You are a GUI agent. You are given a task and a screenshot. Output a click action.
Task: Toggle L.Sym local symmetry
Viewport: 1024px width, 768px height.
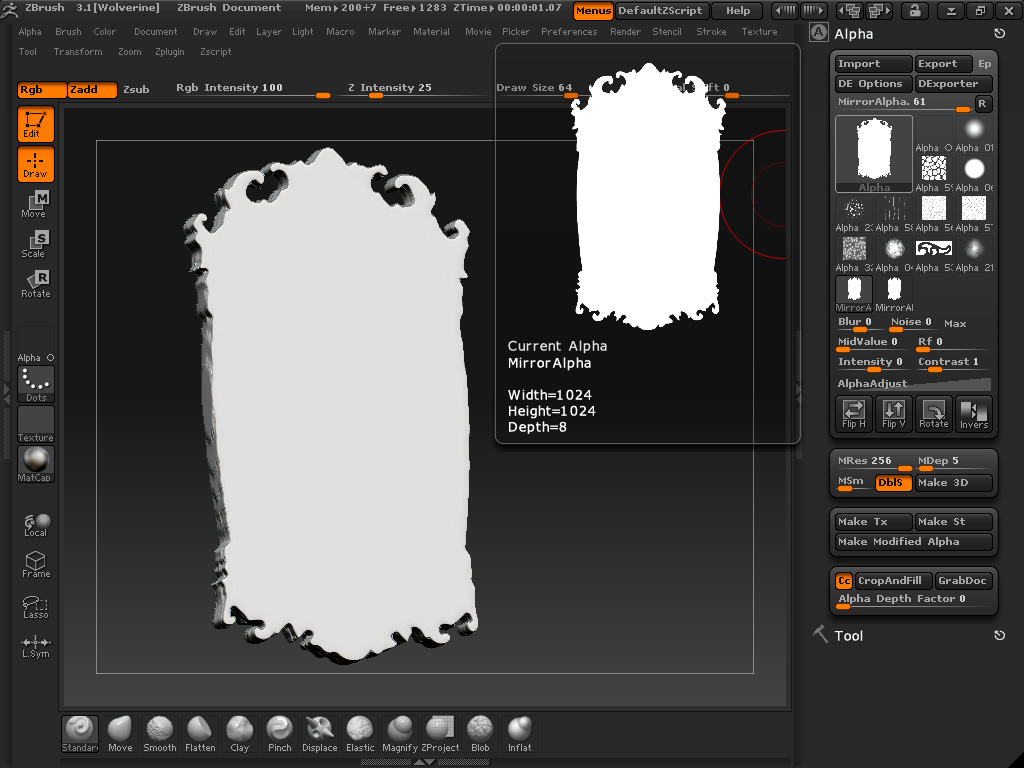pos(35,647)
